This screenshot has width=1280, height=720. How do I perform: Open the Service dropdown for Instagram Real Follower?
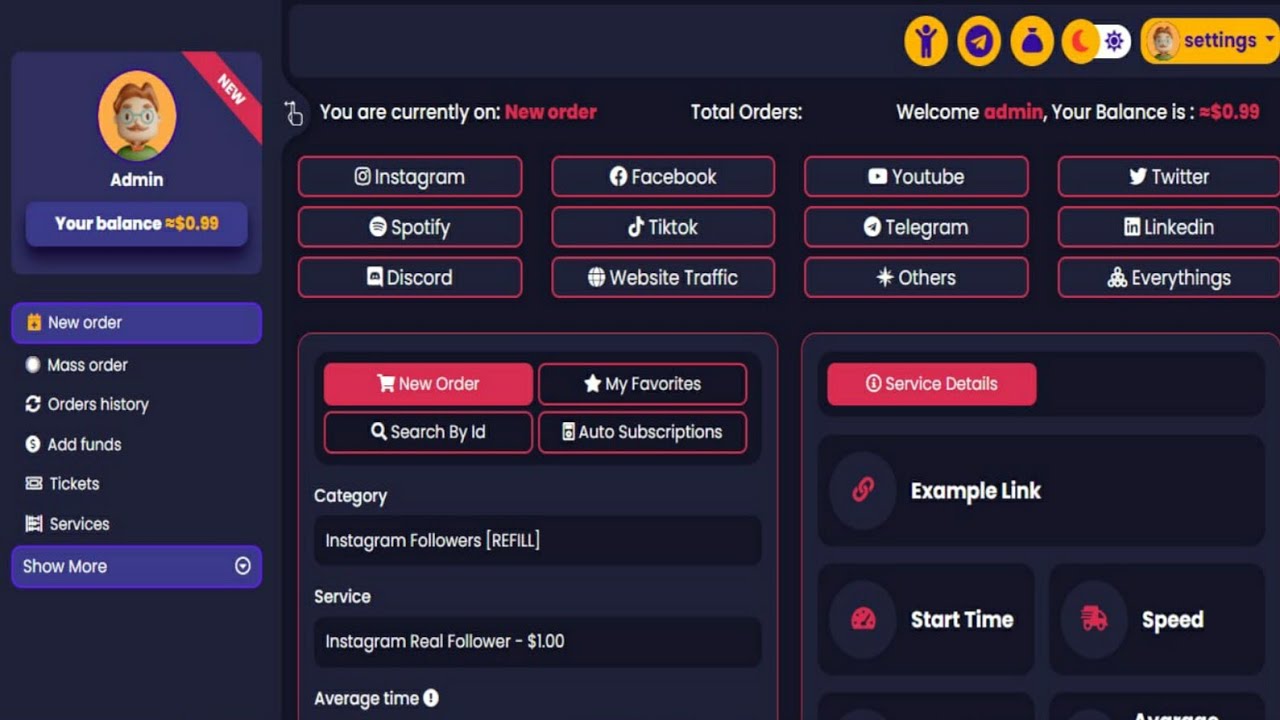[537, 641]
